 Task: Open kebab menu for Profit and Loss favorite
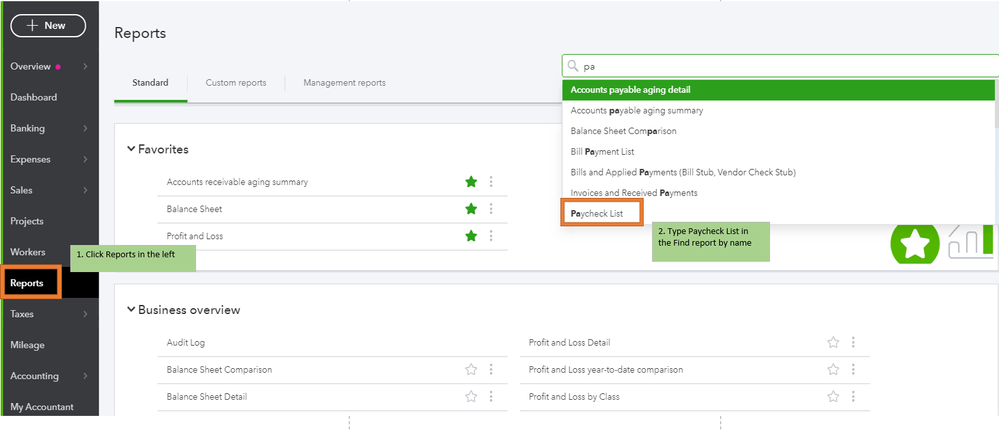(x=491, y=236)
